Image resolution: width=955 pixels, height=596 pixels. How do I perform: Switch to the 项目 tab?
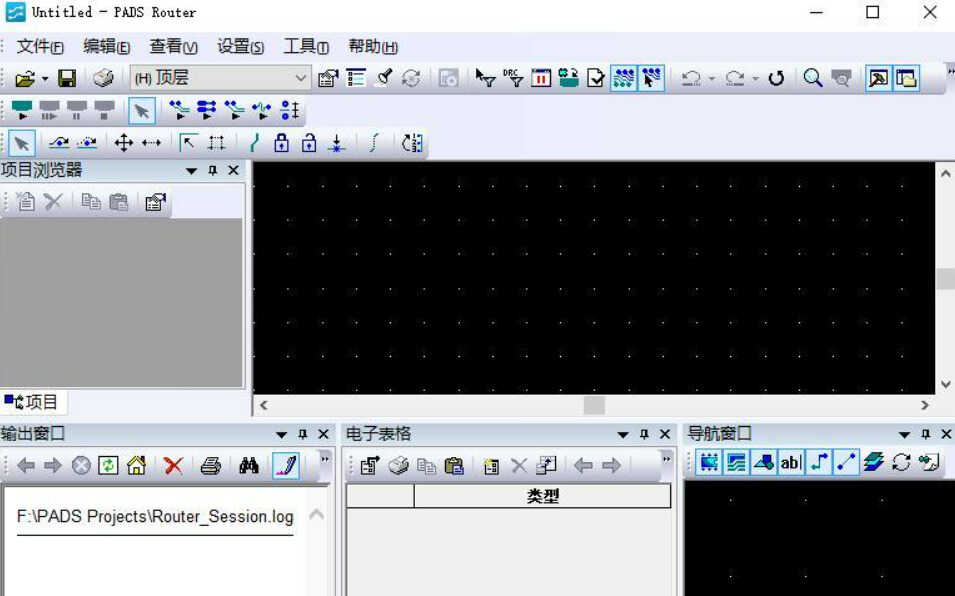32,402
